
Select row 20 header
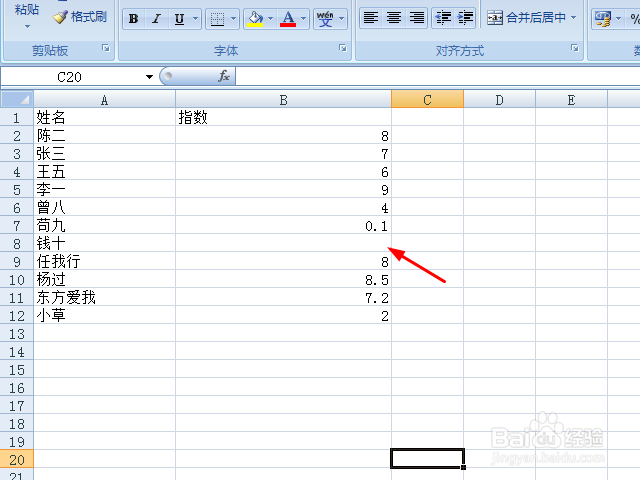[x=17, y=460]
